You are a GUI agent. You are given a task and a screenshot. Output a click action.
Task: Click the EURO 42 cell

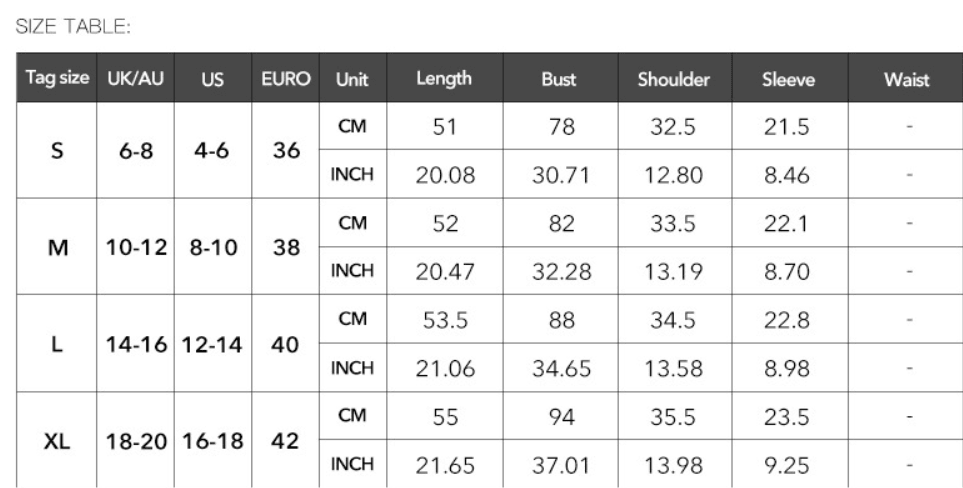coord(286,441)
